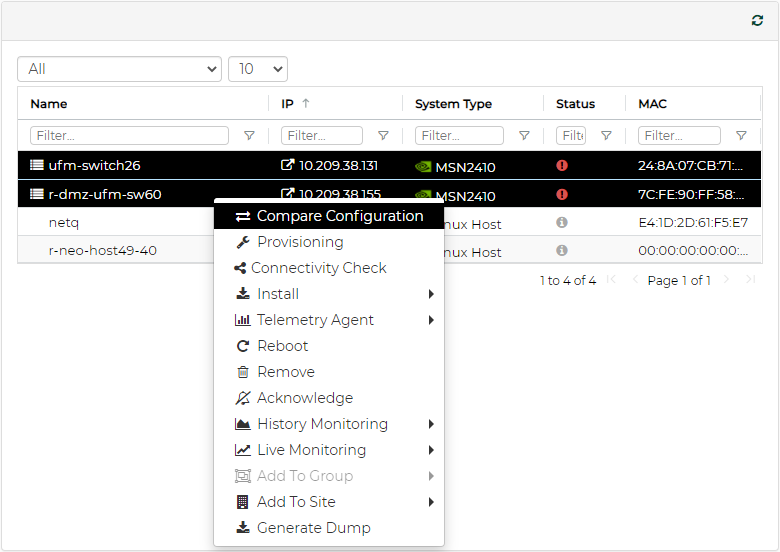Go to the last page arrow
Viewport: 780px width, 552px height.
coord(751,279)
